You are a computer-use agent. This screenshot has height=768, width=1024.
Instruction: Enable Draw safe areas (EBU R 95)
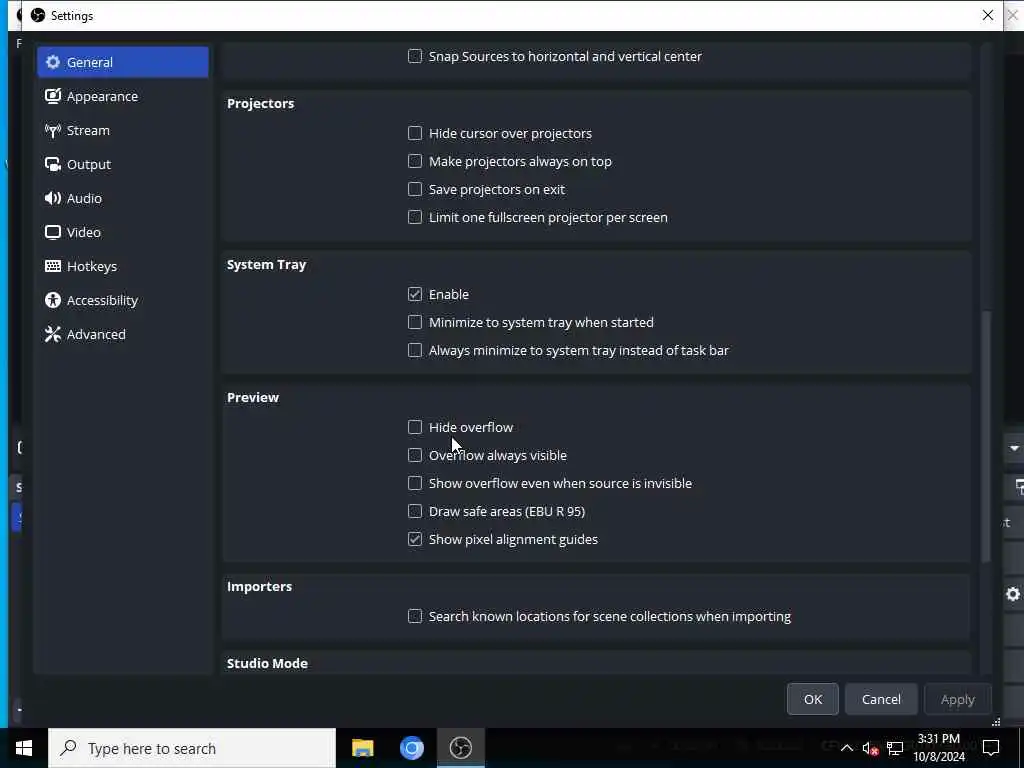(x=415, y=511)
